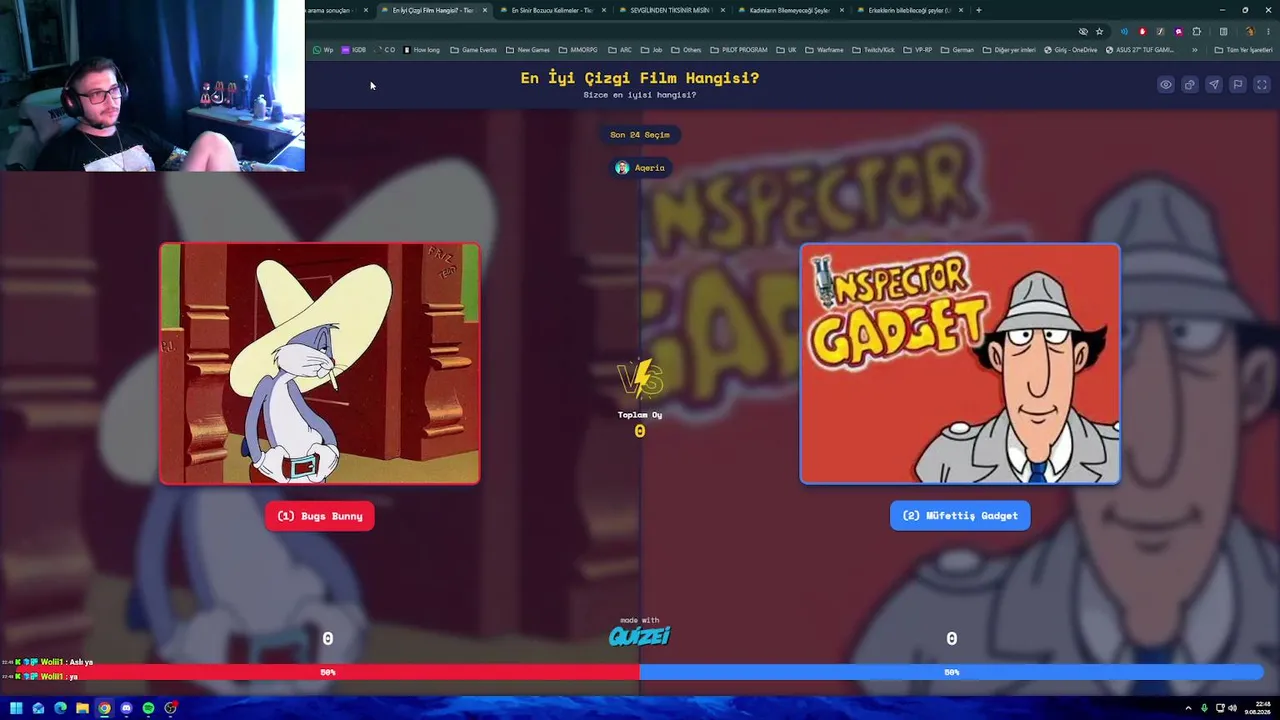The width and height of the screenshot is (1280, 720).
Task: Expand the German bookmark folder
Action: point(958,50)
